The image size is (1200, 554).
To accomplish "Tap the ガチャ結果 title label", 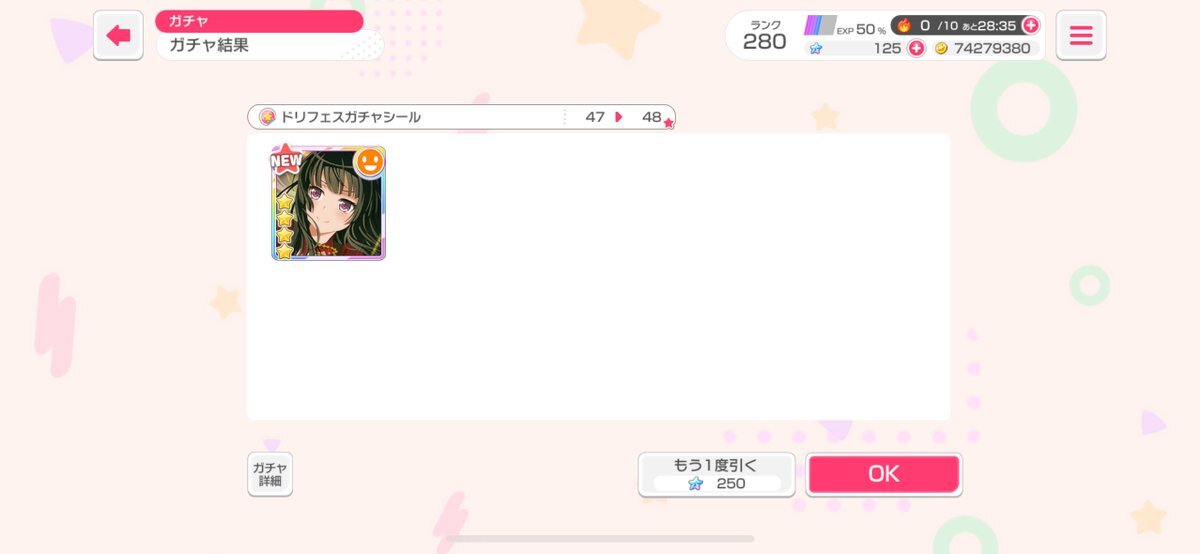I will tap(209, 45).
